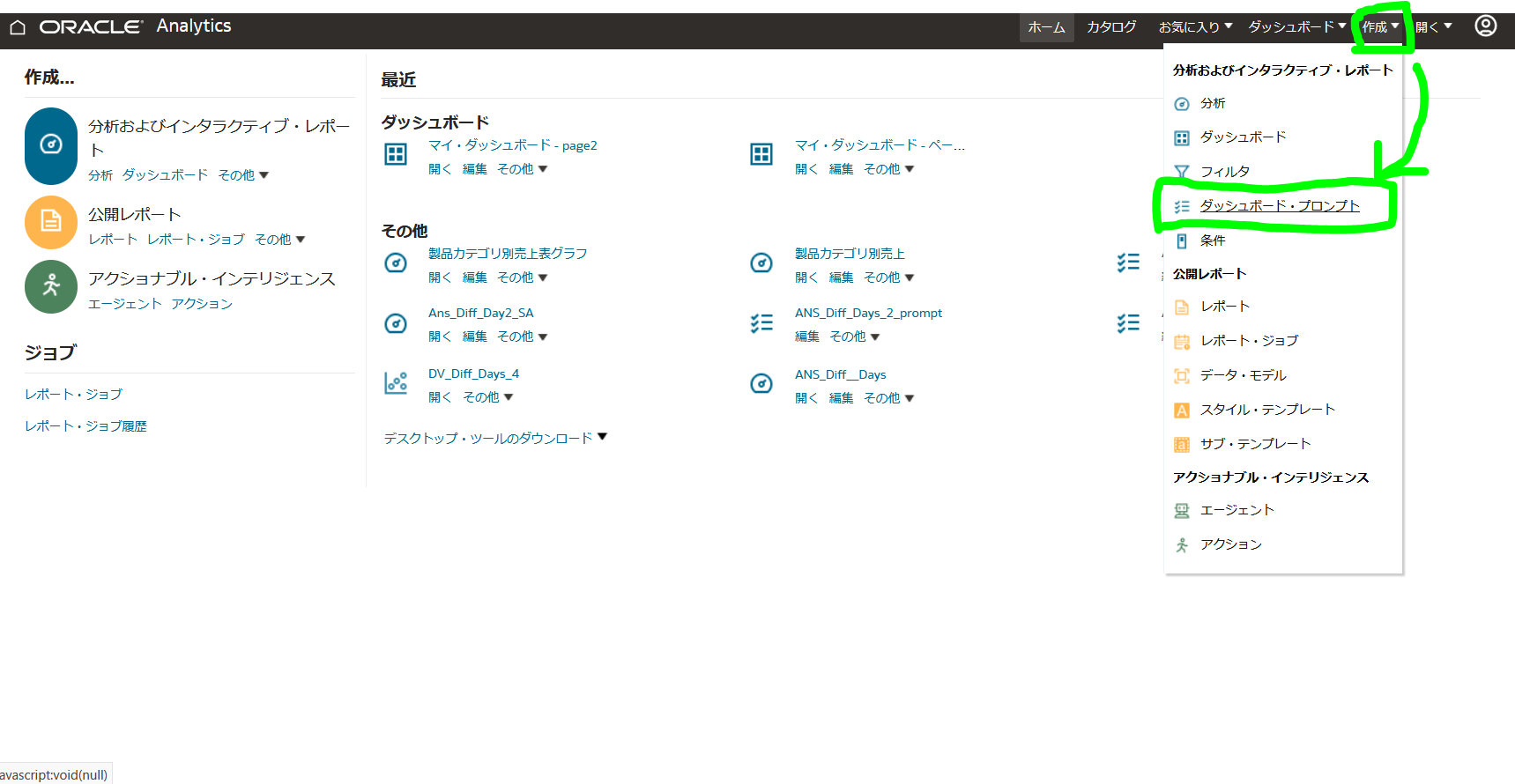Open the ダッシュボード dropdown in top bar
Screen dimensions: 1515x784
[1297, 27]
